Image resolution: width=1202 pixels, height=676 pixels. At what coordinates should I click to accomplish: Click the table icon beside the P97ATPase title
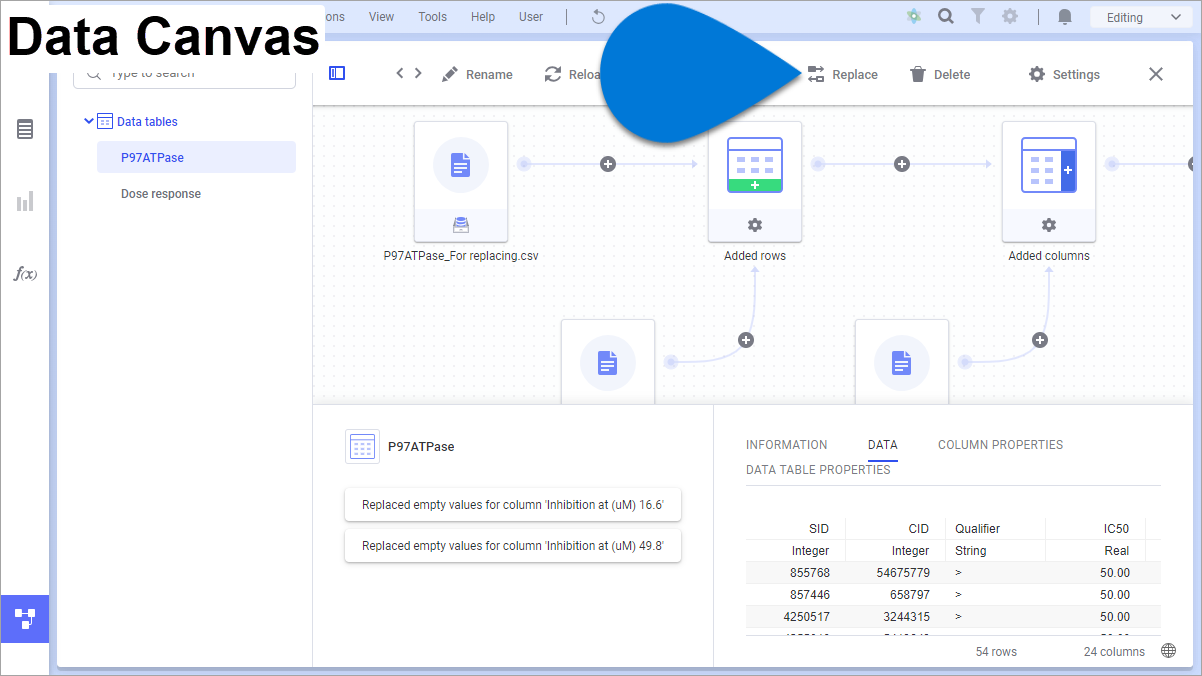click(362, 447)
